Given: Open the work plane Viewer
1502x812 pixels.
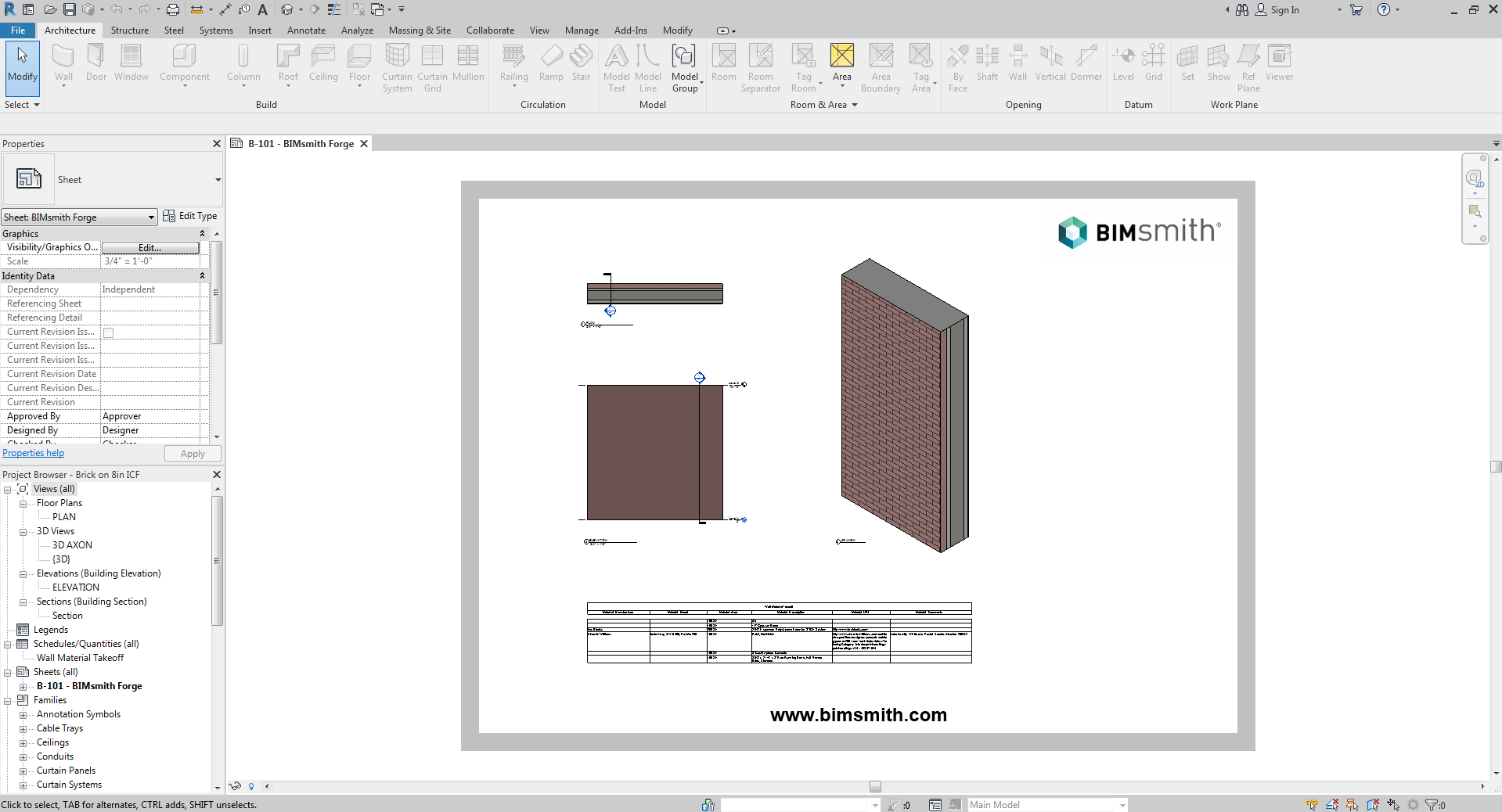Looking at the screenshot, I should [1279, 63].
